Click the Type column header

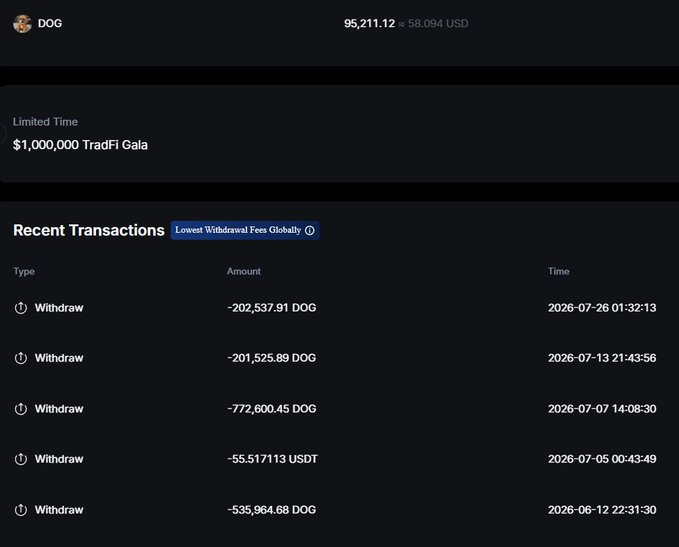24,272
